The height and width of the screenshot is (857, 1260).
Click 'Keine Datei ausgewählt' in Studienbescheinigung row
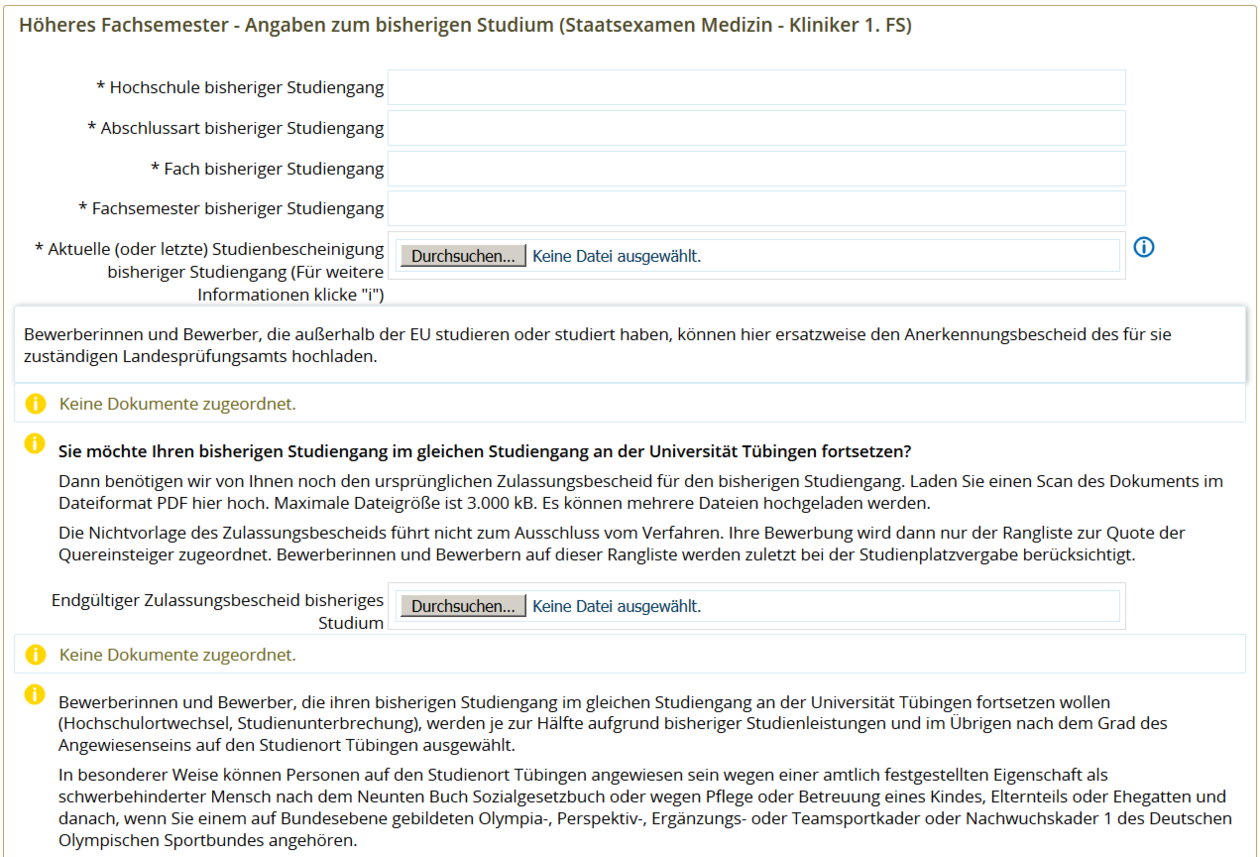click(616, 256)
